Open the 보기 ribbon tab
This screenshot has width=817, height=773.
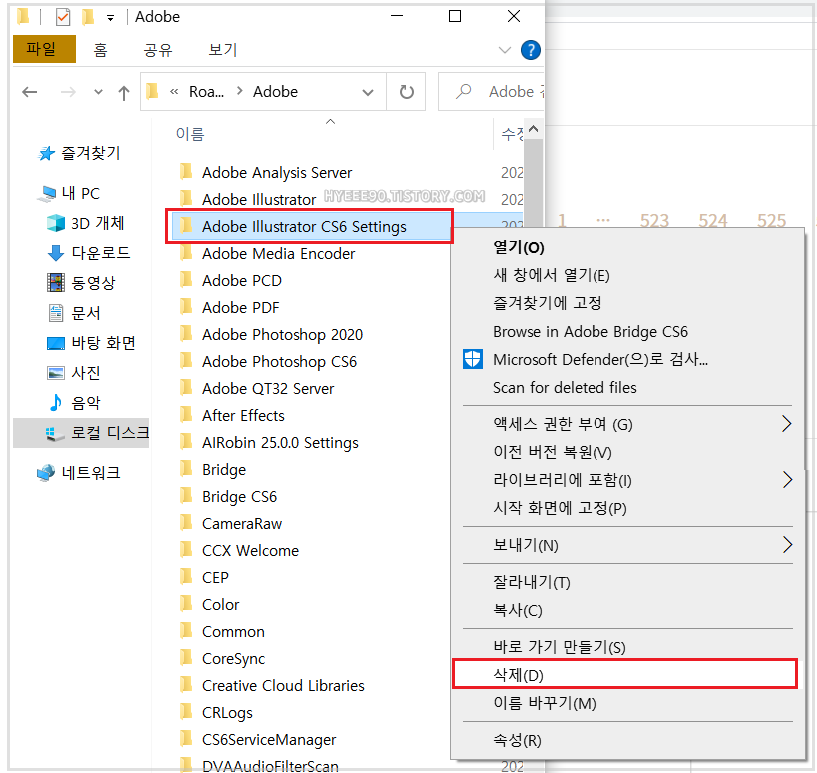pyautogui.click(x=222, y=49)
